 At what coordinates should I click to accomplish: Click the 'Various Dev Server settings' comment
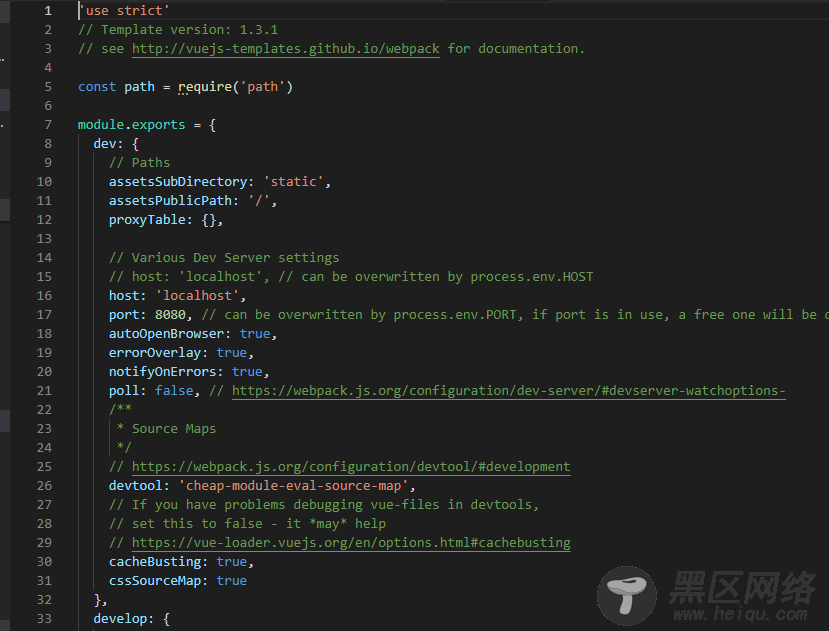pos(224,258)
